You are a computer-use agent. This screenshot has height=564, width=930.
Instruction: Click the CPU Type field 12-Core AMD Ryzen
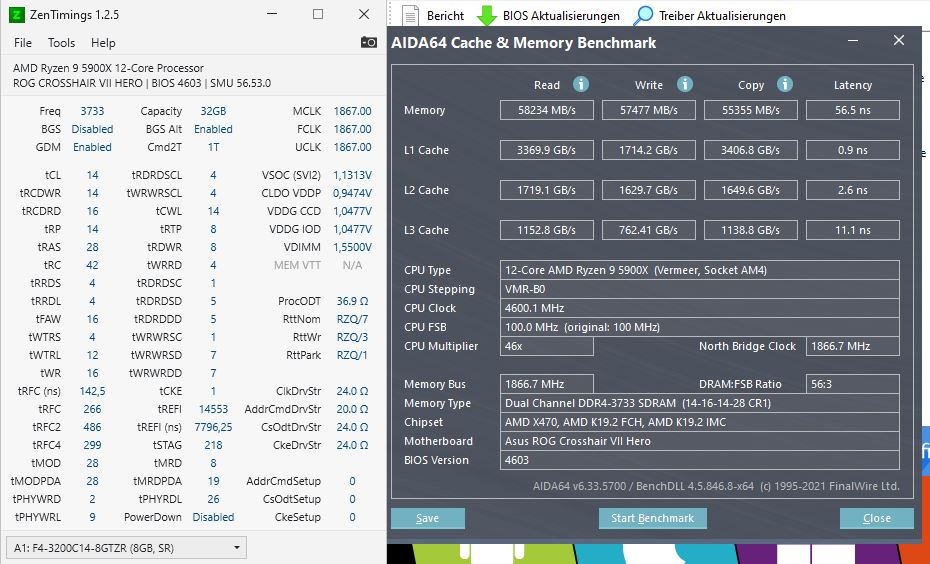pos(700,270)
